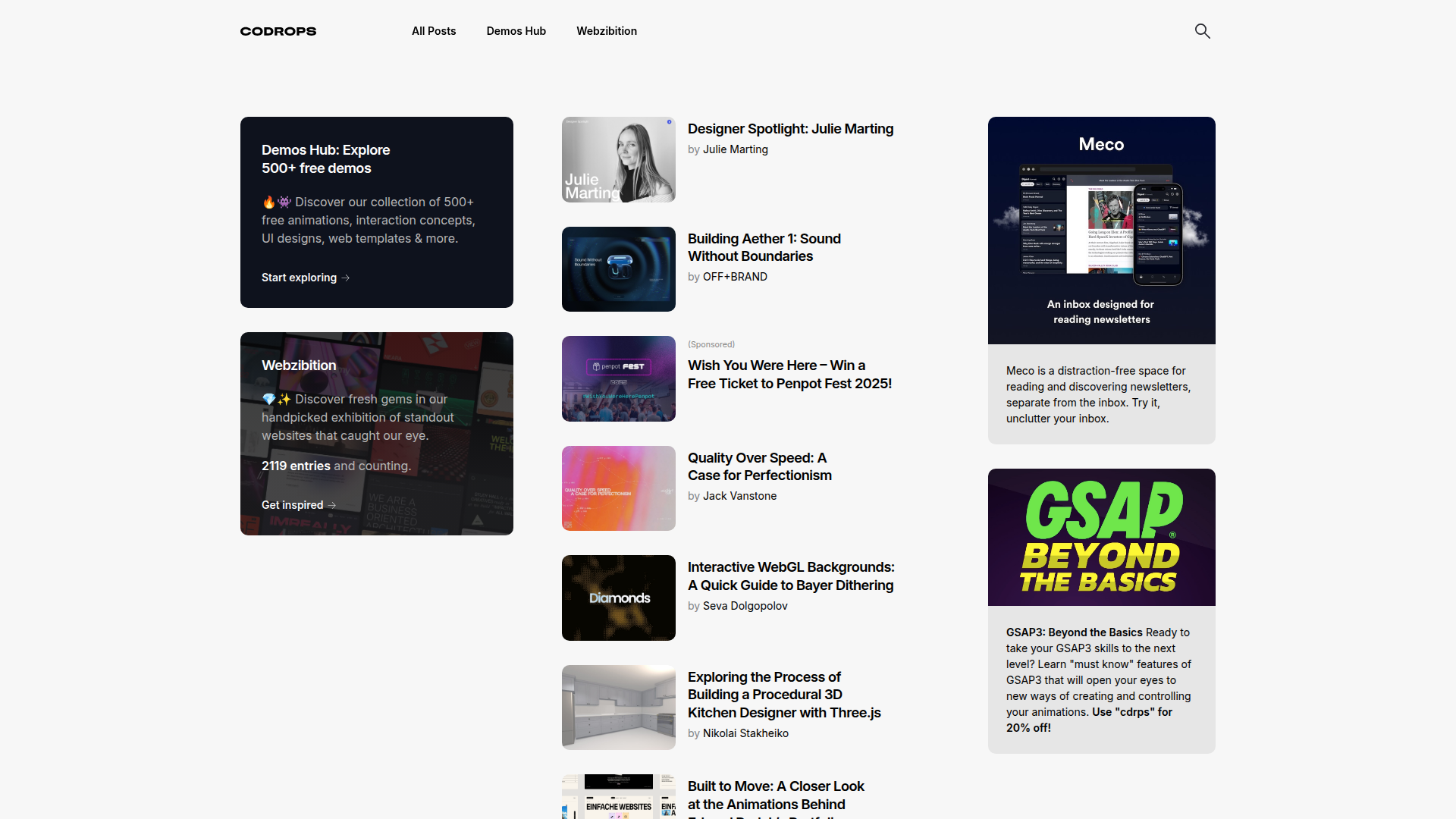Open the 'Wish You Were Here' sponsored post title
This screenshot has width=1456, height=819.
[x=789, y=375]
